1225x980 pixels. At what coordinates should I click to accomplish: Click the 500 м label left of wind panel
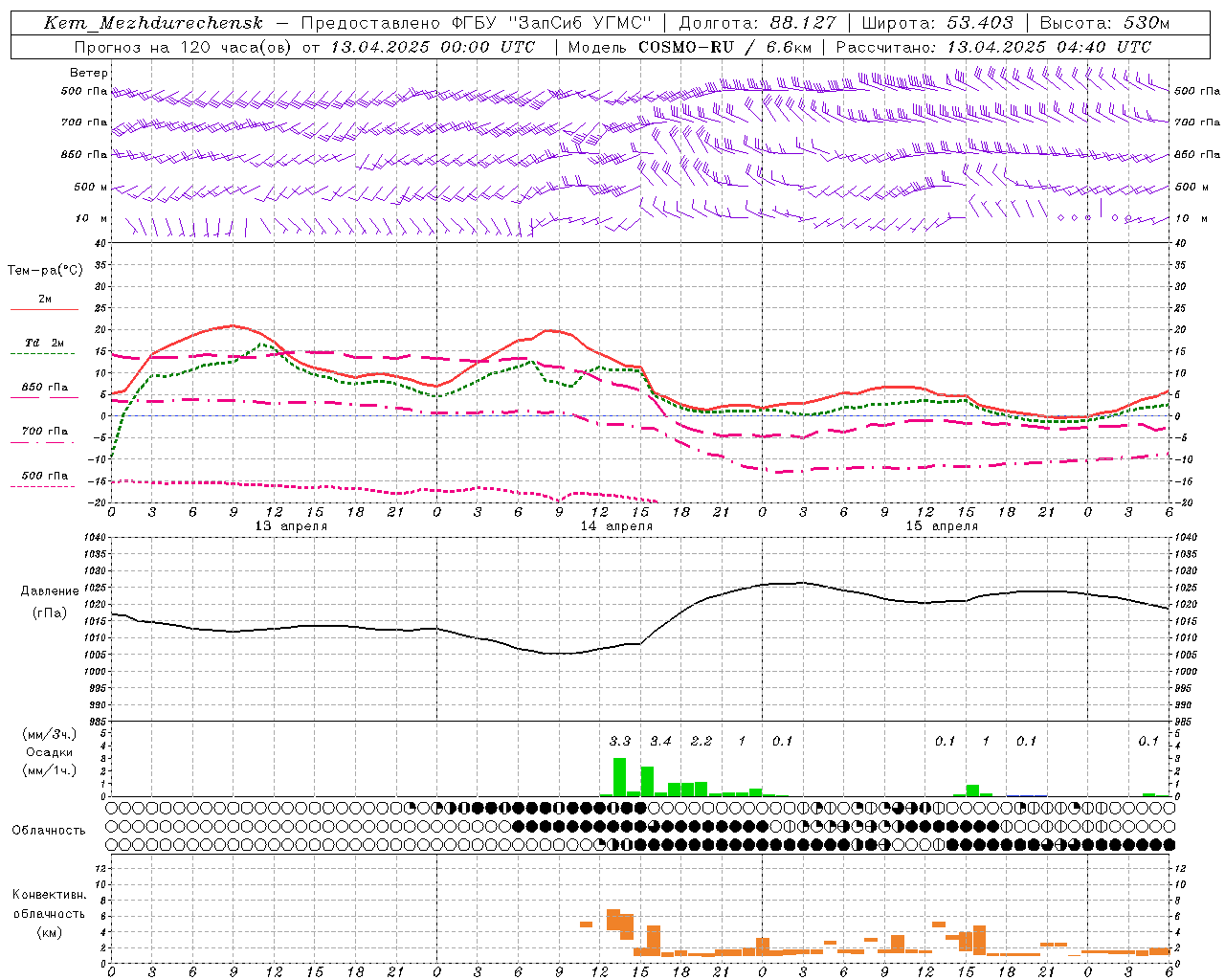pyautogui.click(x=91, y=188)
